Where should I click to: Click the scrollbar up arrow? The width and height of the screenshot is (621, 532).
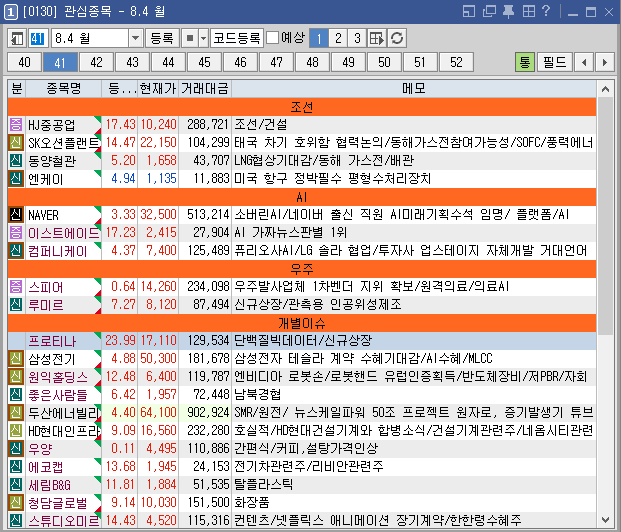tap(605, 89)
